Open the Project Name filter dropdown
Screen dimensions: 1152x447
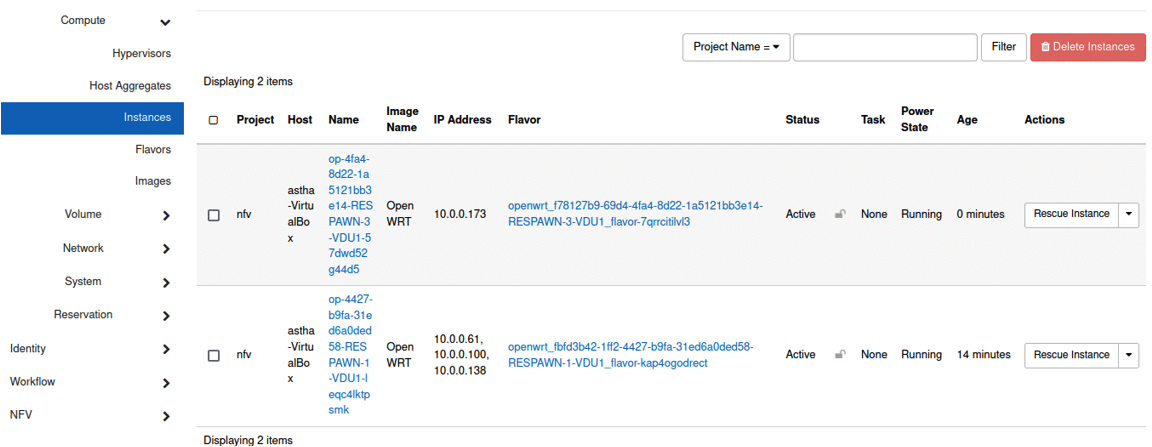[x=736, y=47]
